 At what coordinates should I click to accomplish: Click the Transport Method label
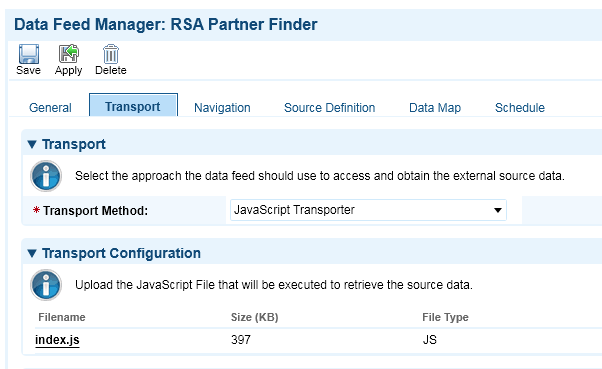(95, 210)
